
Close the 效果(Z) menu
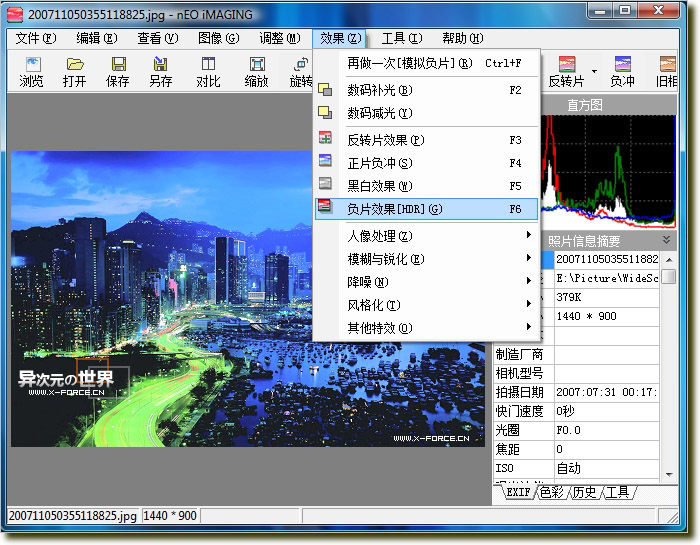coord(340,38)
